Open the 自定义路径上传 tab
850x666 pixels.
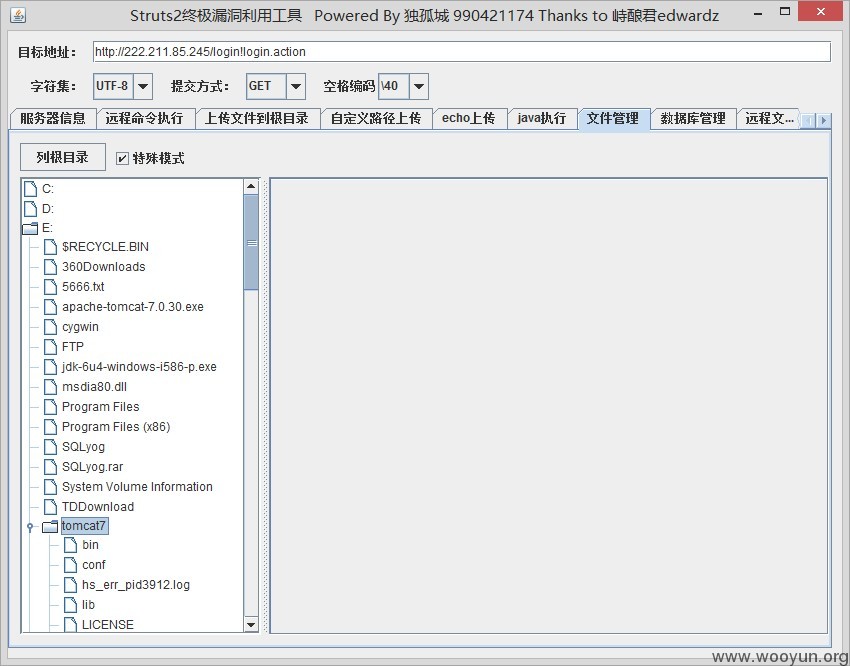376,118
